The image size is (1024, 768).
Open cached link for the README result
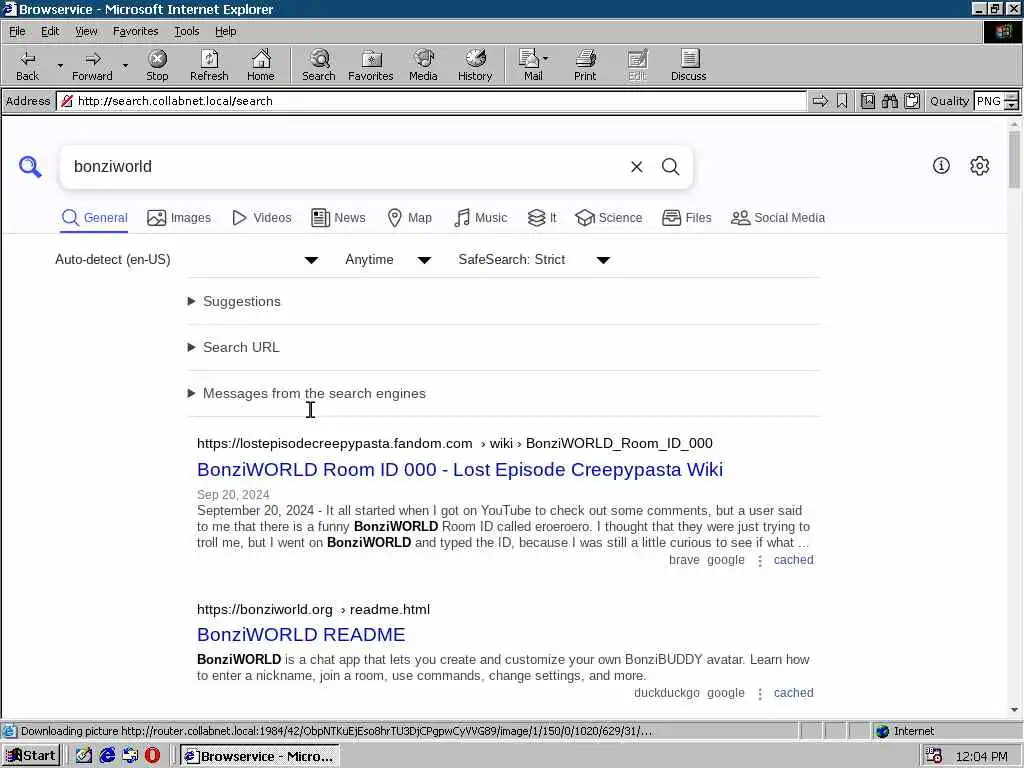pos(793,693)
